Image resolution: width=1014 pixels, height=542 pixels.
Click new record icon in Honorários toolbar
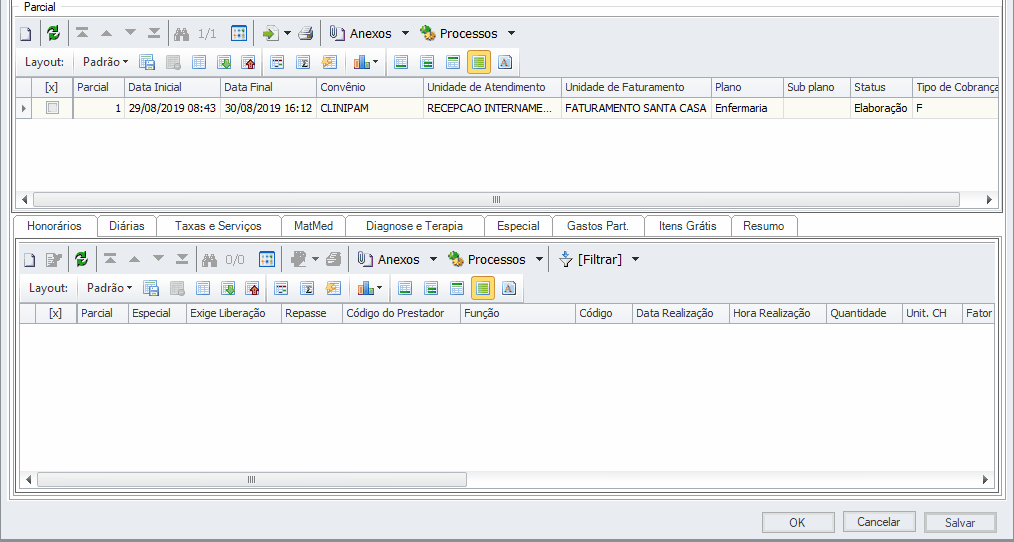click(29, 259)
